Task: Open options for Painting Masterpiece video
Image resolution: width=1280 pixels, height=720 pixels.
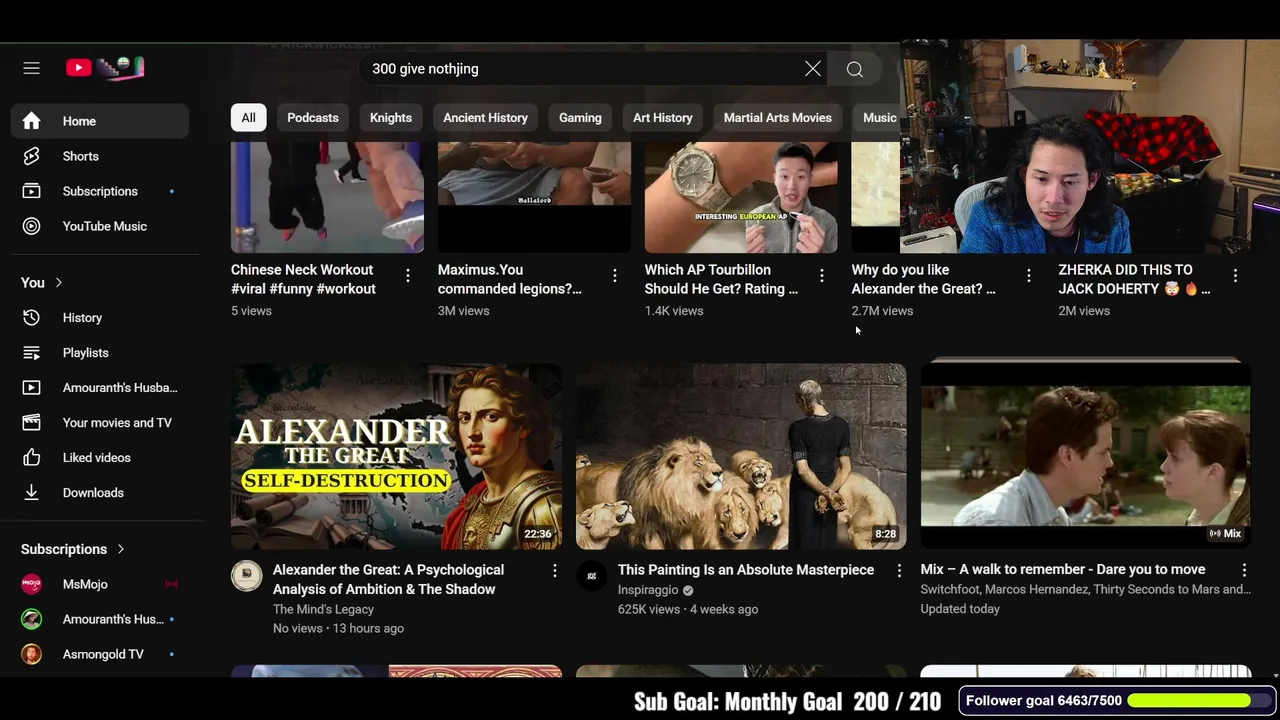Action: tap(899, 570)
